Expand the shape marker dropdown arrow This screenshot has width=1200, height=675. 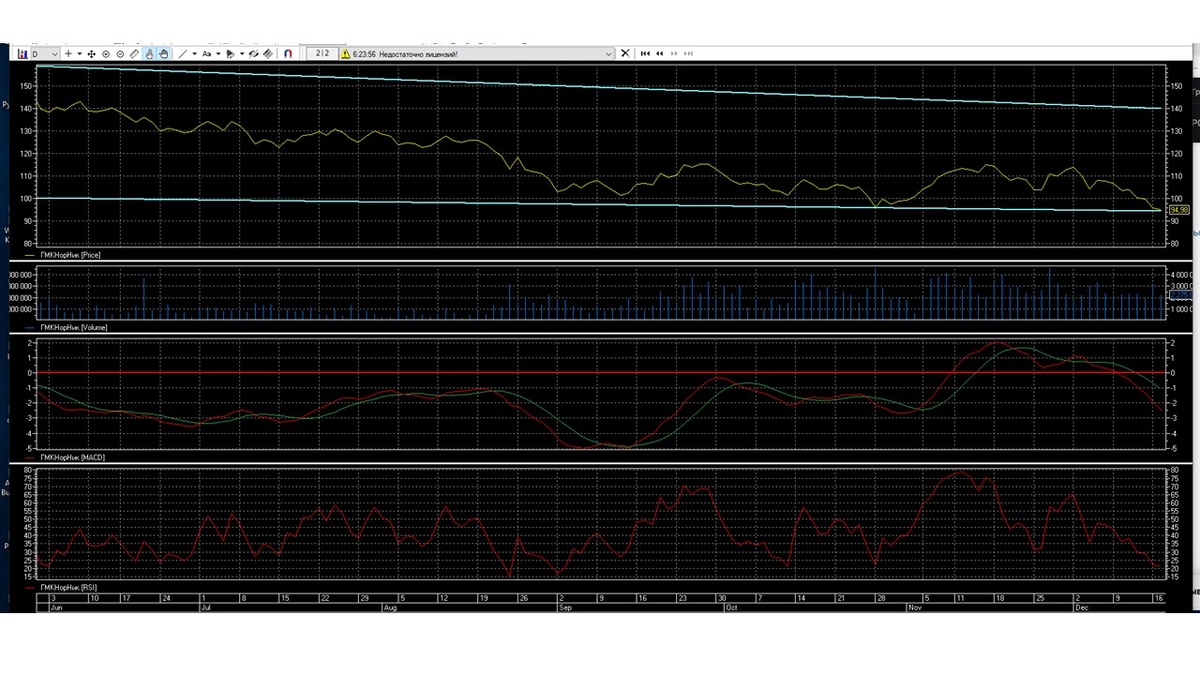click(242, 53)
